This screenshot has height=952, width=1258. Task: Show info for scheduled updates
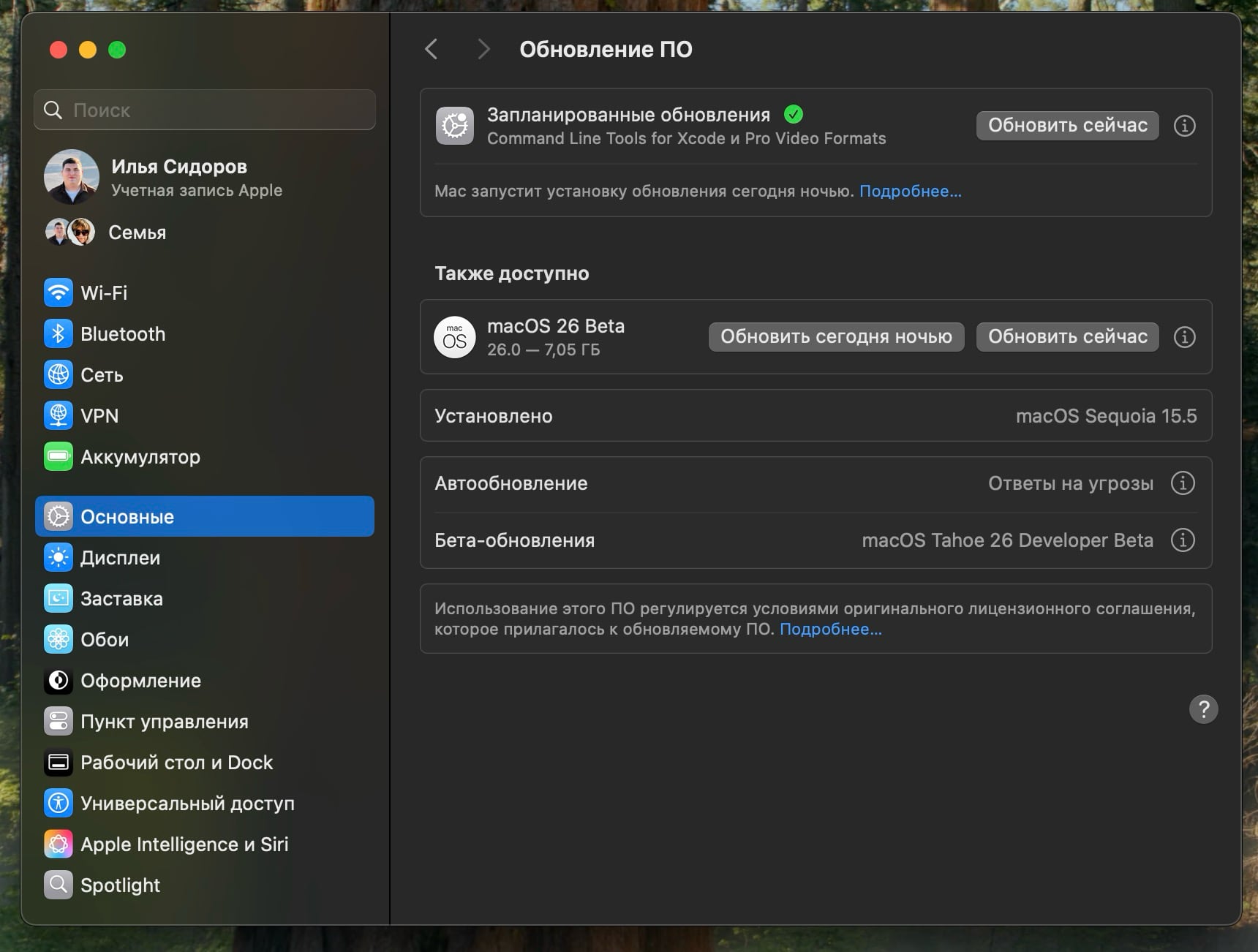[x=1184, y=126]
